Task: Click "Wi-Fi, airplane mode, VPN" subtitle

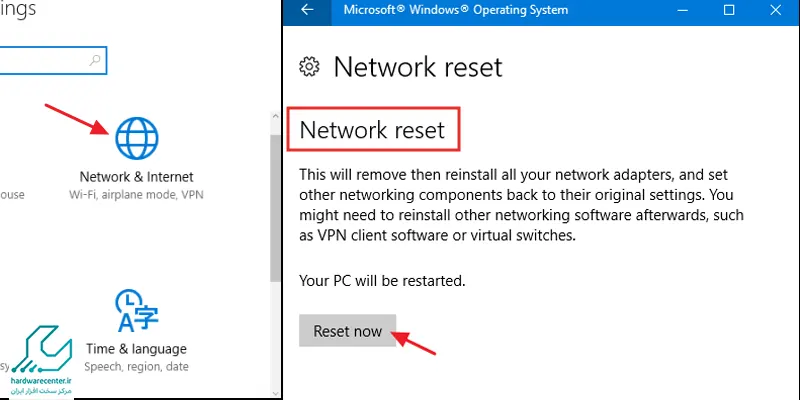Action: pos(137,194)
